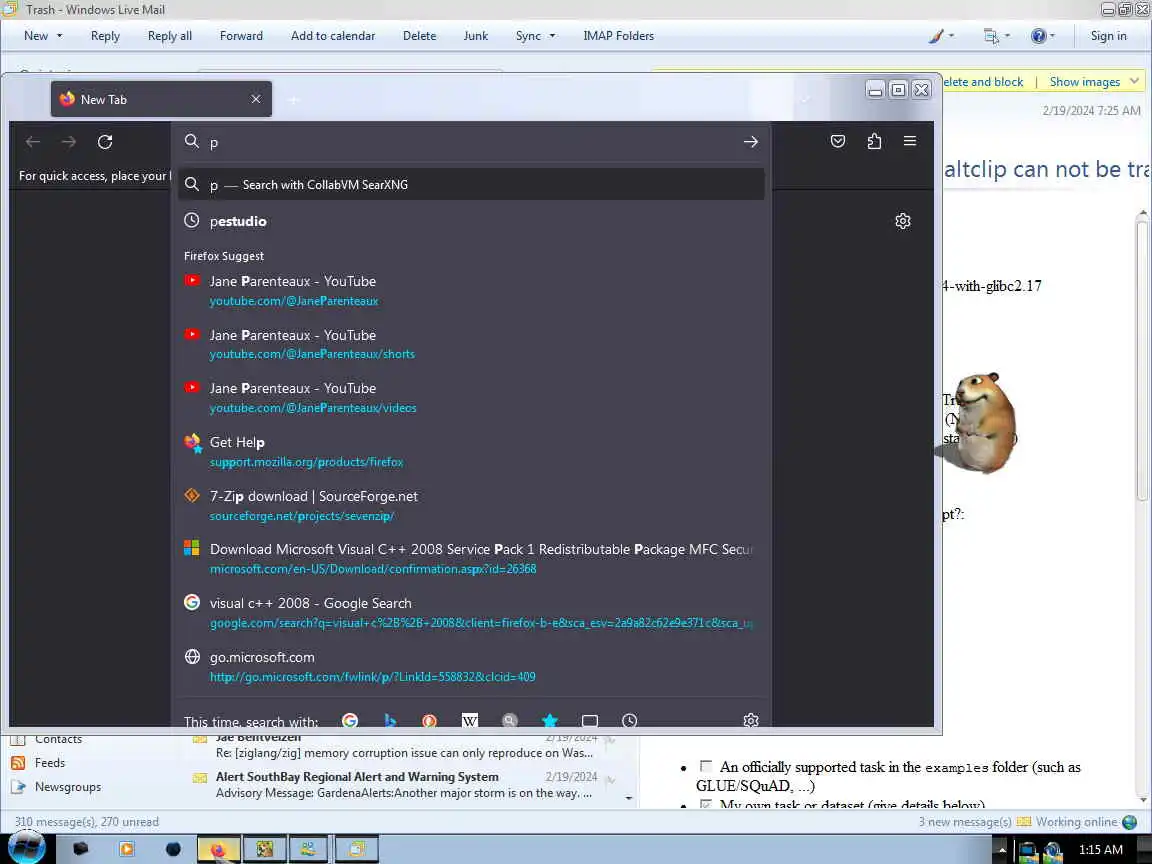Click Reply in the Live Mail toolbar
Screen dimensions: 1152x864
click(x=105, y=36)
